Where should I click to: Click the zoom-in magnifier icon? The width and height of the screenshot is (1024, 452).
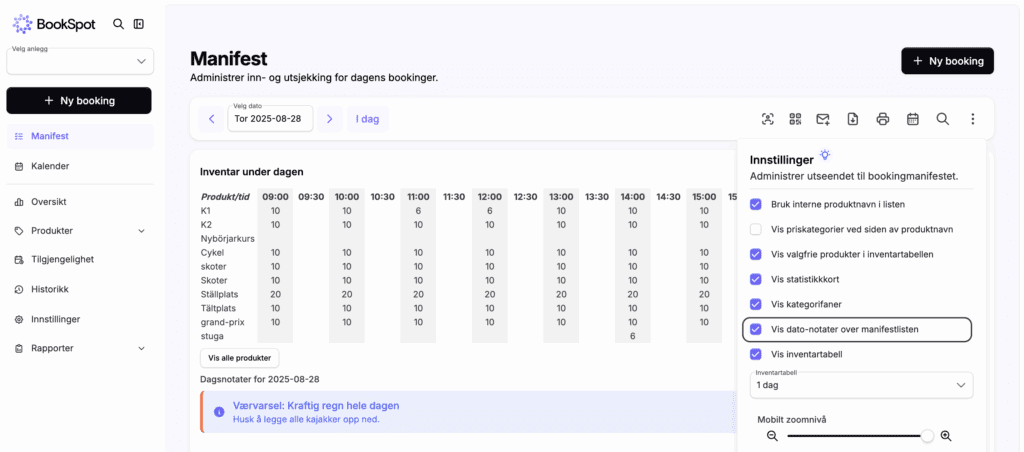(946, 436)
